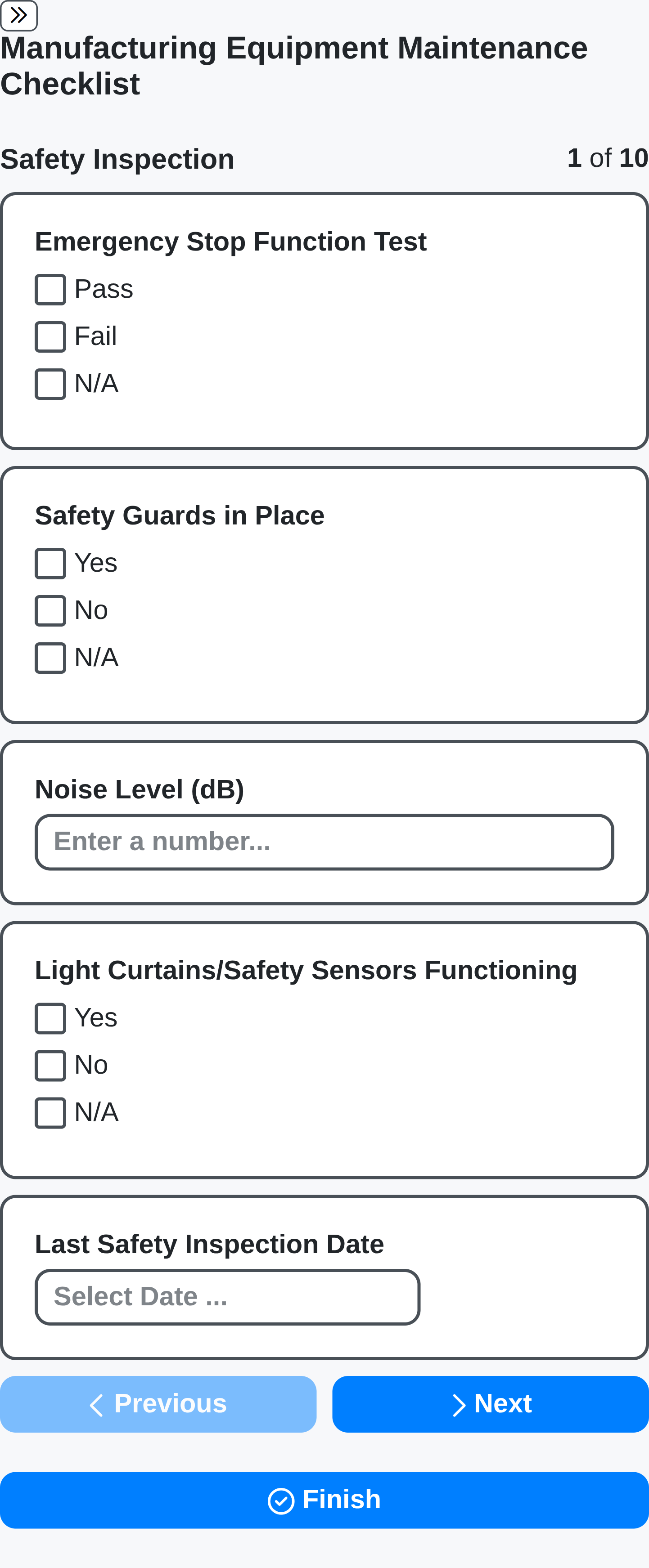Open the Last Safety Inspection Date picker
649x1568 pixels.
coord(227,1297)
